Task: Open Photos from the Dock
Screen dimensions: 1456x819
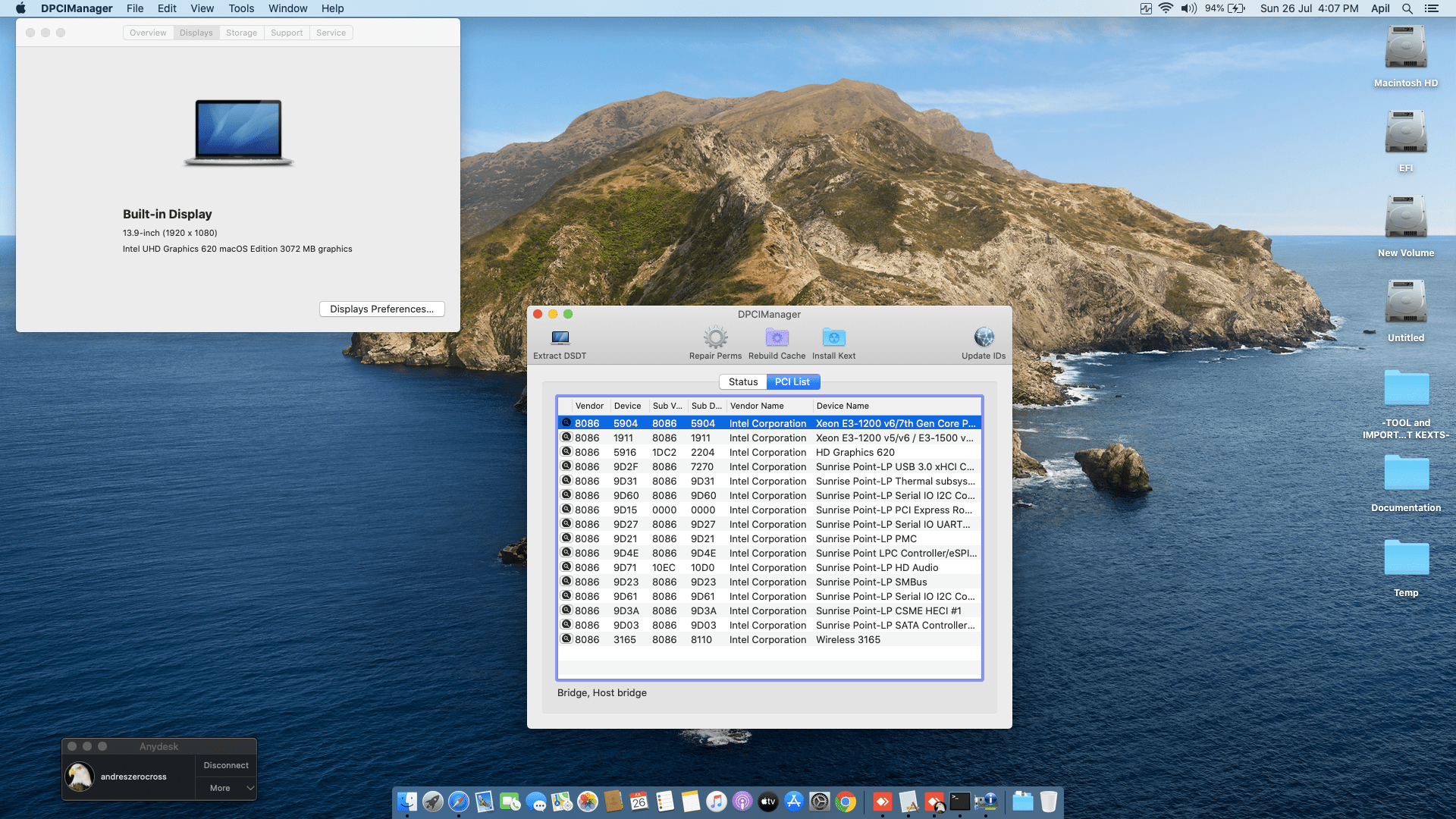Action: (588, 802)
